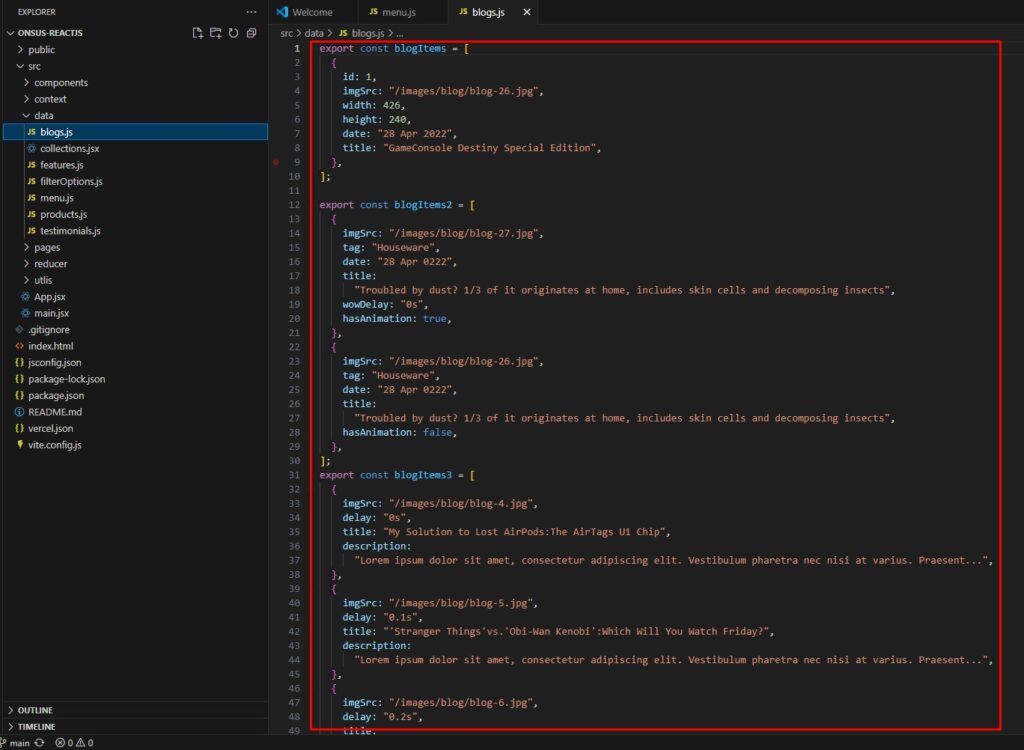Image resolution: width=1024 pixels, height=750 pixels.
Task: Open the .gitignore file
Action: pos(48,329)
